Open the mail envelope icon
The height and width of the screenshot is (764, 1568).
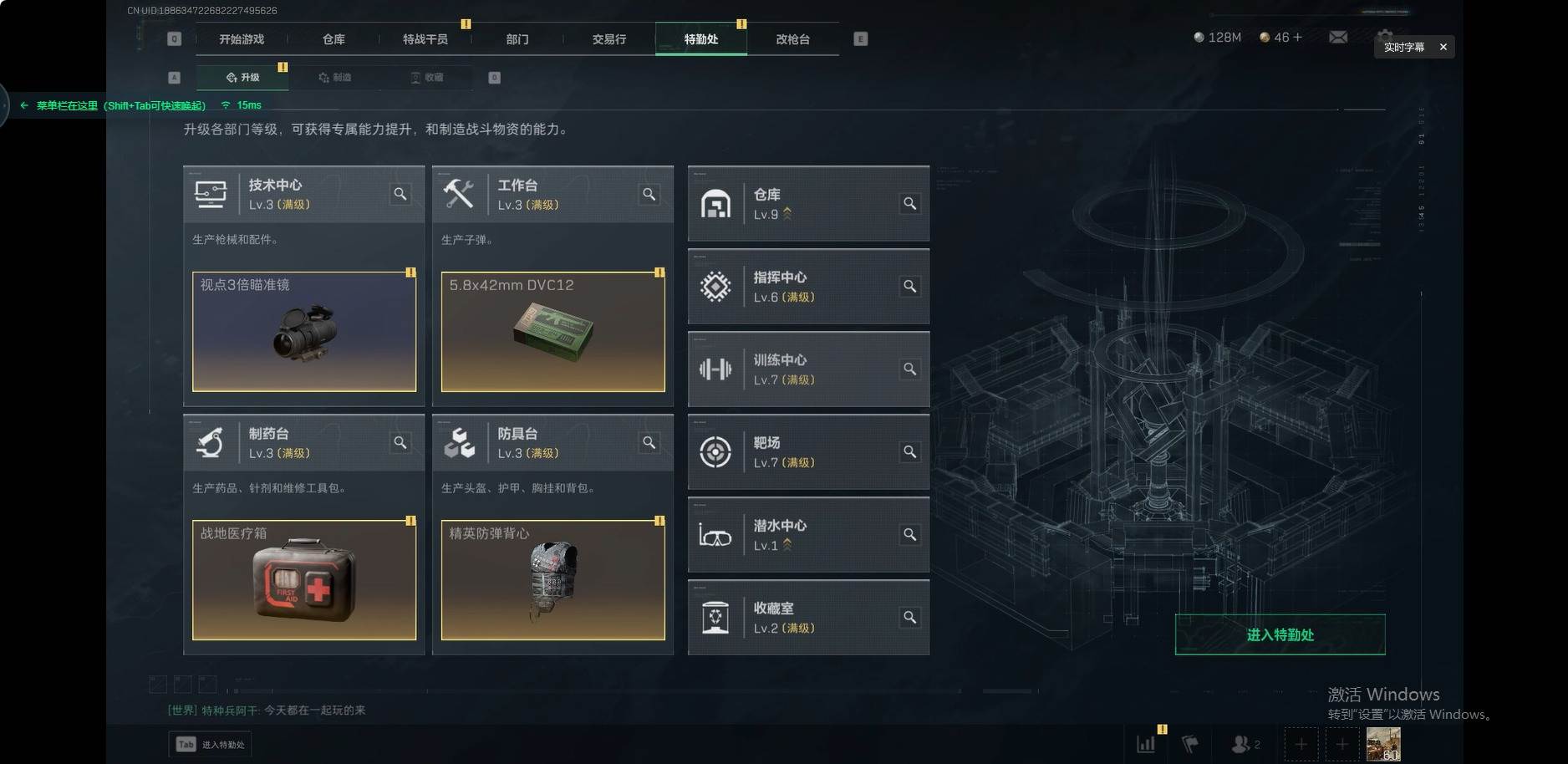[x=1338, y=38]
